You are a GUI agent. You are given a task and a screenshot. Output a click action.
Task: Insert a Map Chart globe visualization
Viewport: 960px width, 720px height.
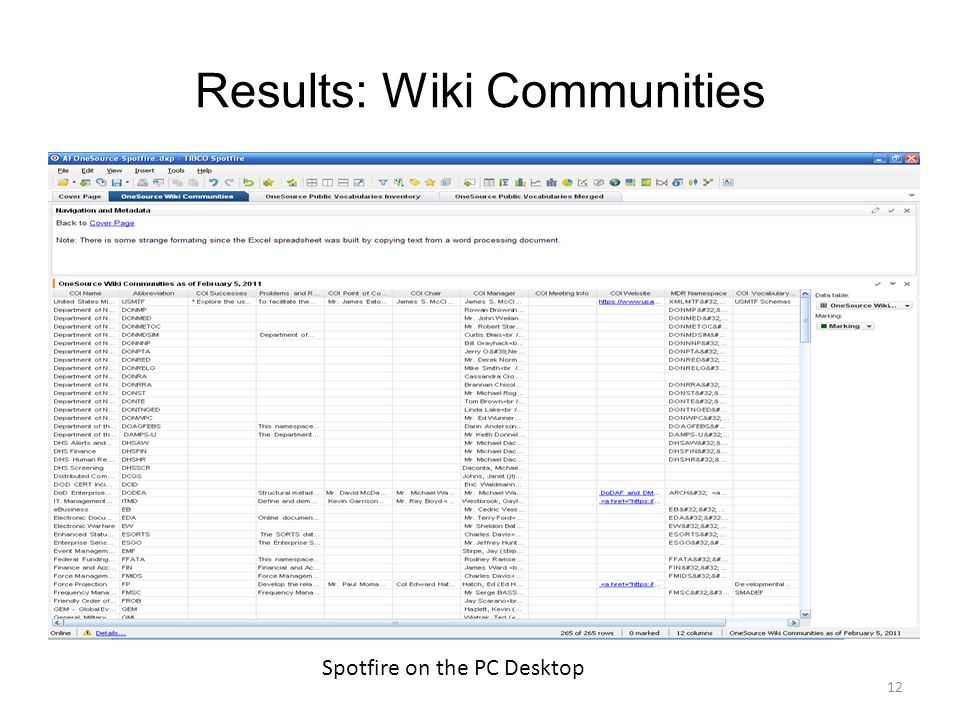[x=615, y=182]
